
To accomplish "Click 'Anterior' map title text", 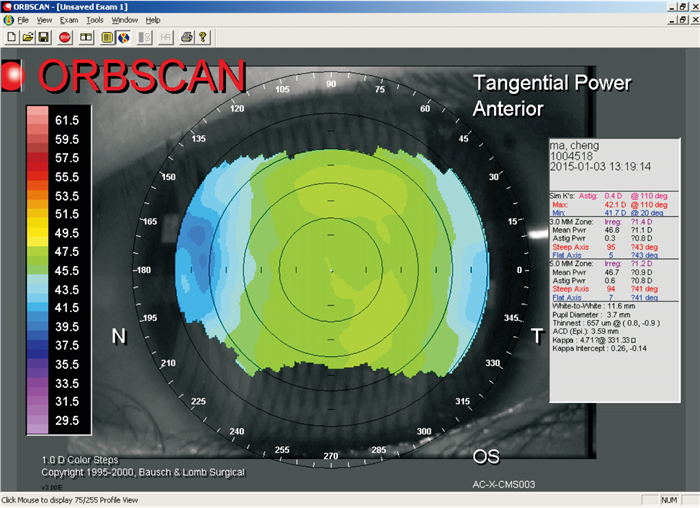I will coord(508,108).
